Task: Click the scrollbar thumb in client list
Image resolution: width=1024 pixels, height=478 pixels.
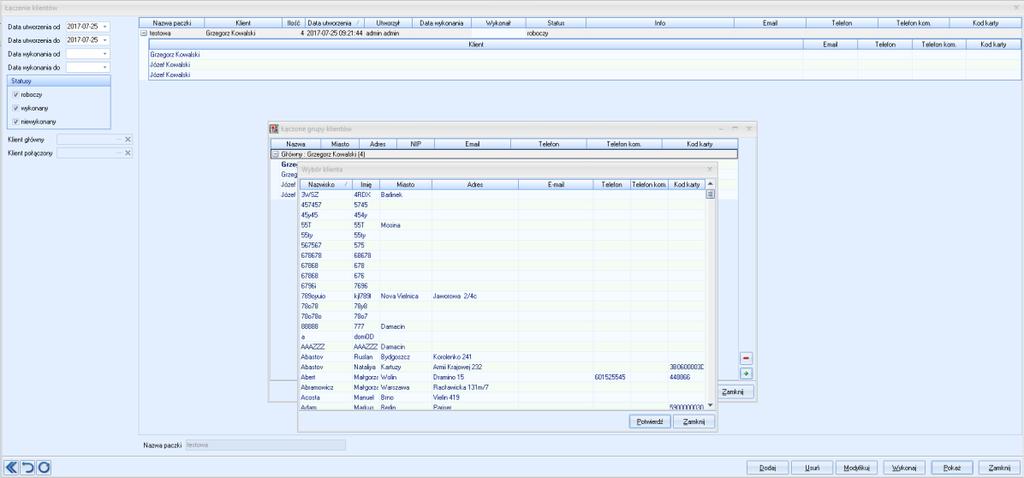Action: (710, 194)
